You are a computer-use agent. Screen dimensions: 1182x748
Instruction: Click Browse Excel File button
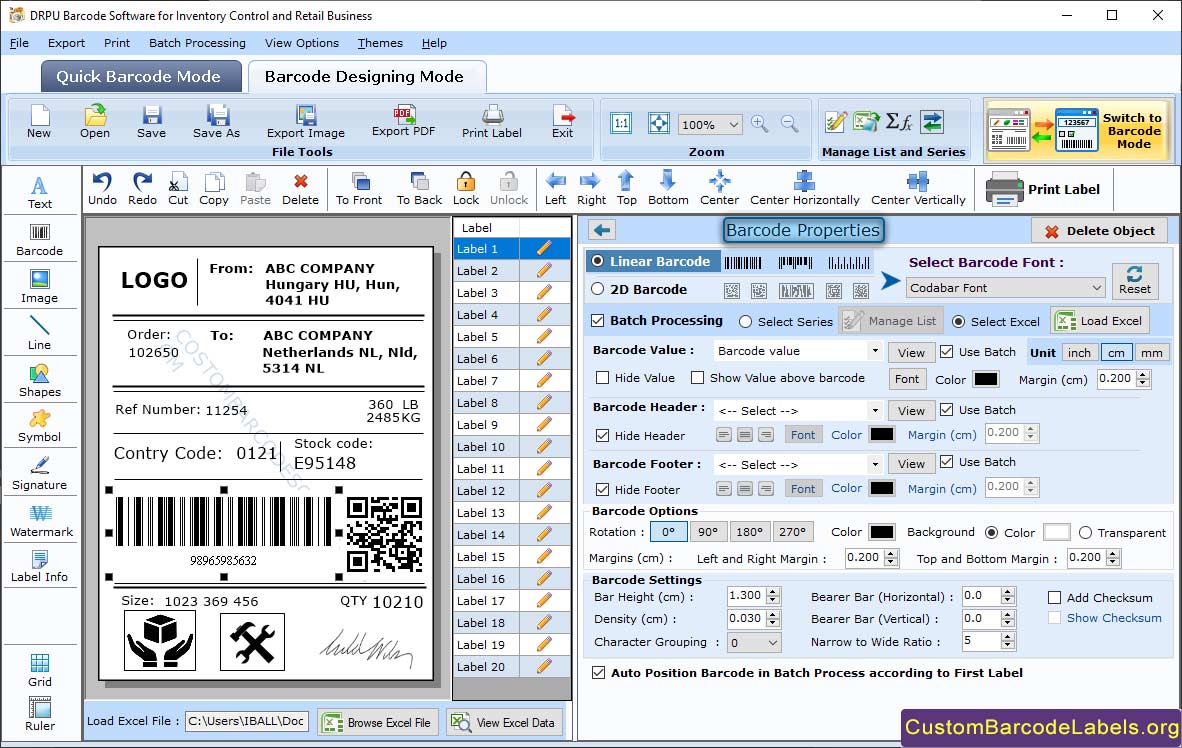[x=376, y=722]
